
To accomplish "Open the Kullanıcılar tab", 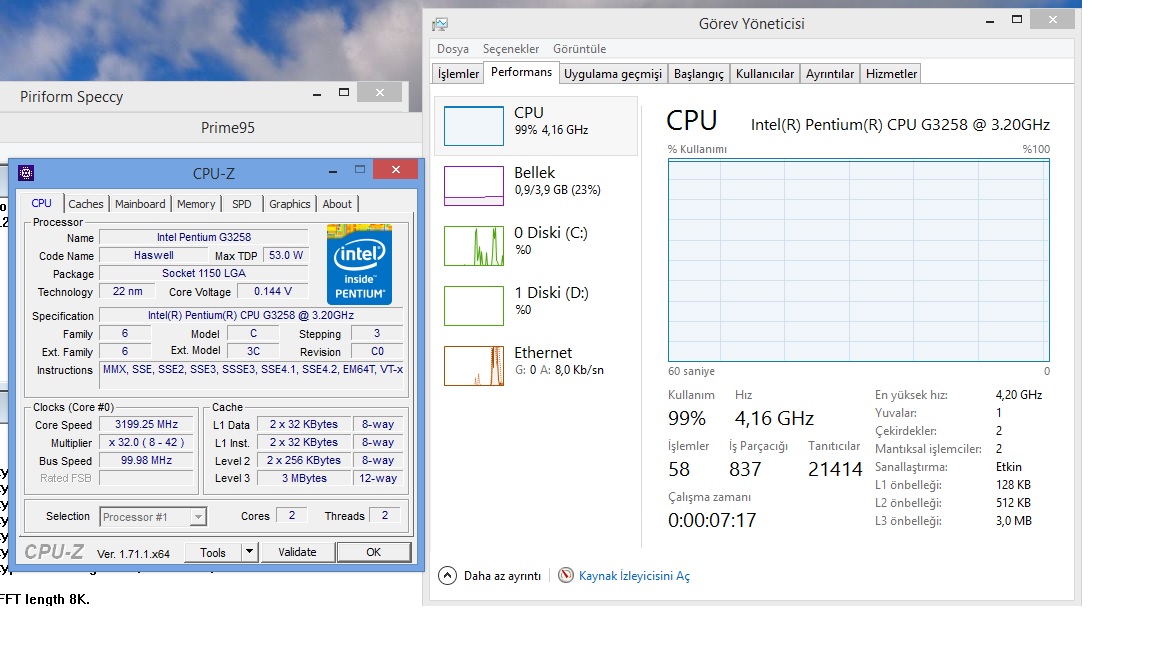I will point(765,73).
